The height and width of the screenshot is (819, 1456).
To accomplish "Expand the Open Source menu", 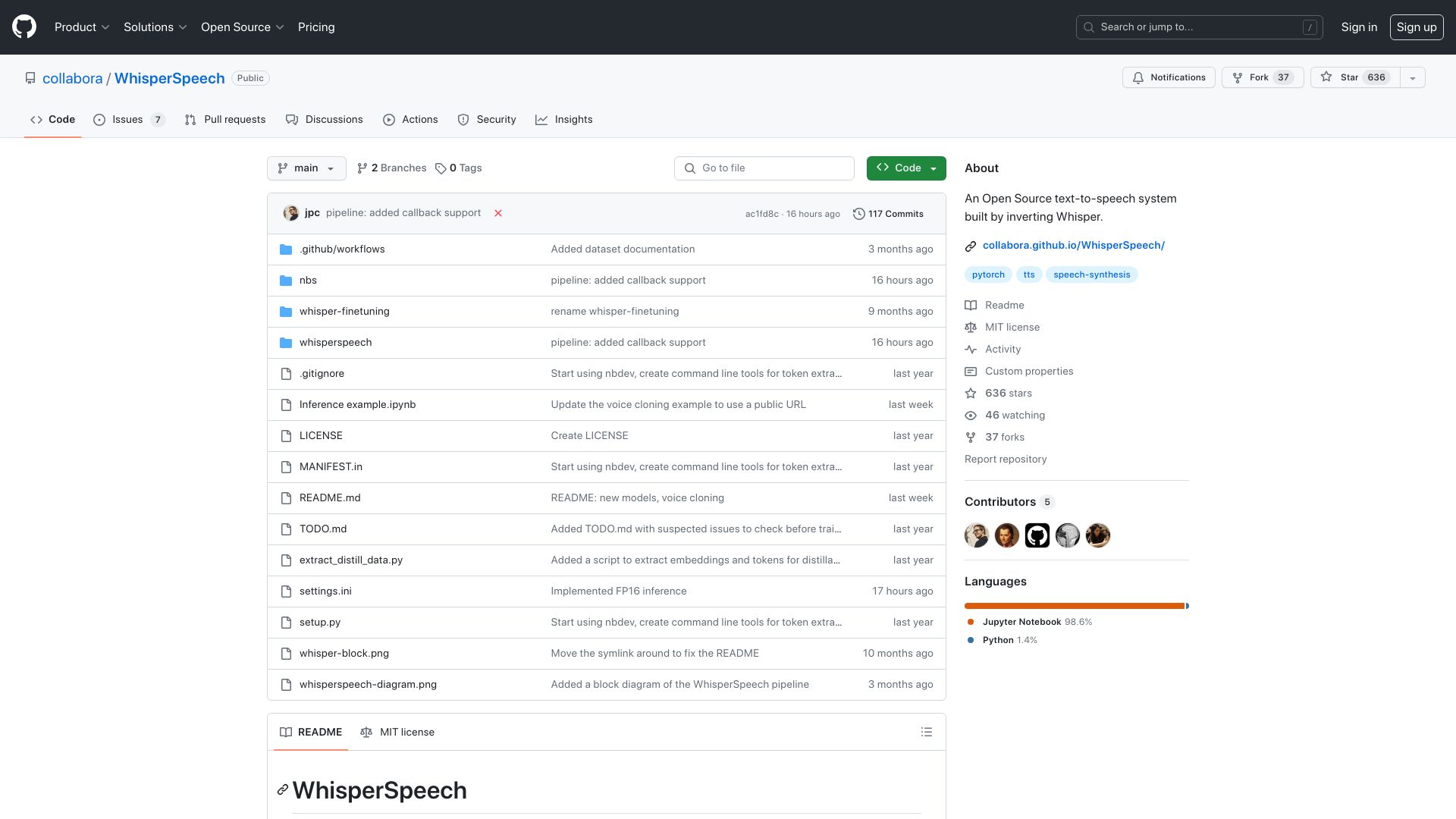I will (x=242, y=27).
